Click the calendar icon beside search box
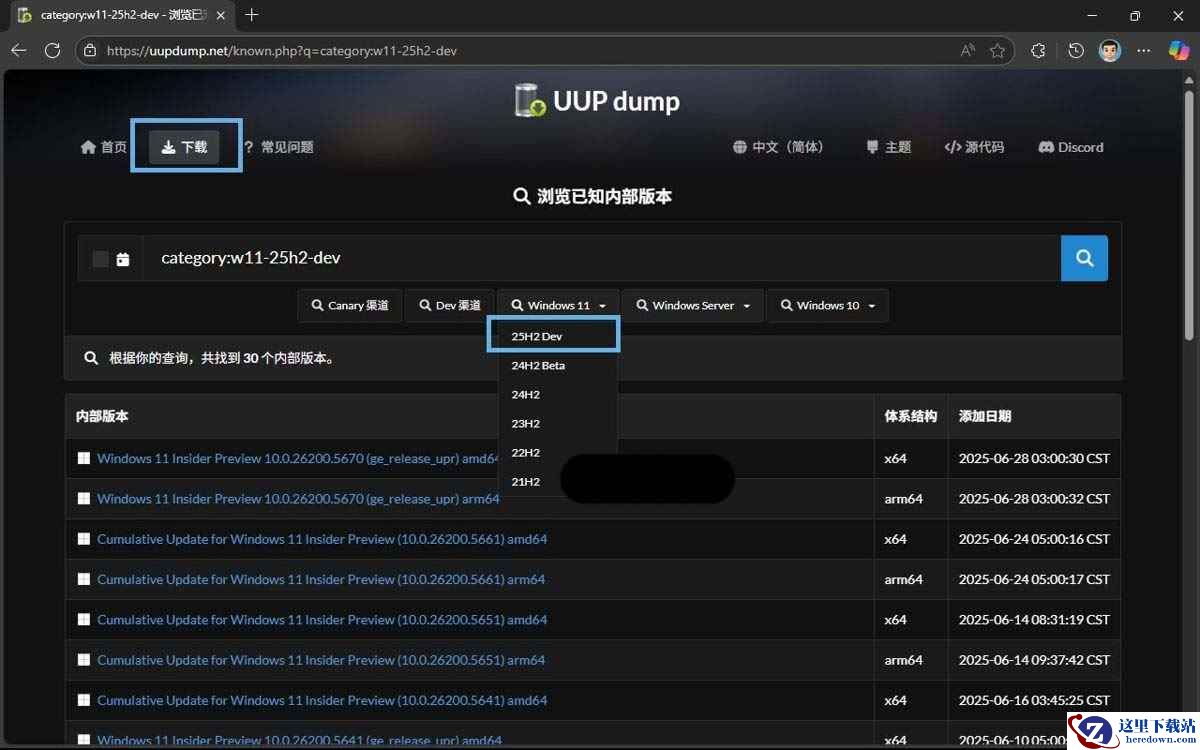The height and width of the screenshot is (750, 1200). tap(123, 259)
